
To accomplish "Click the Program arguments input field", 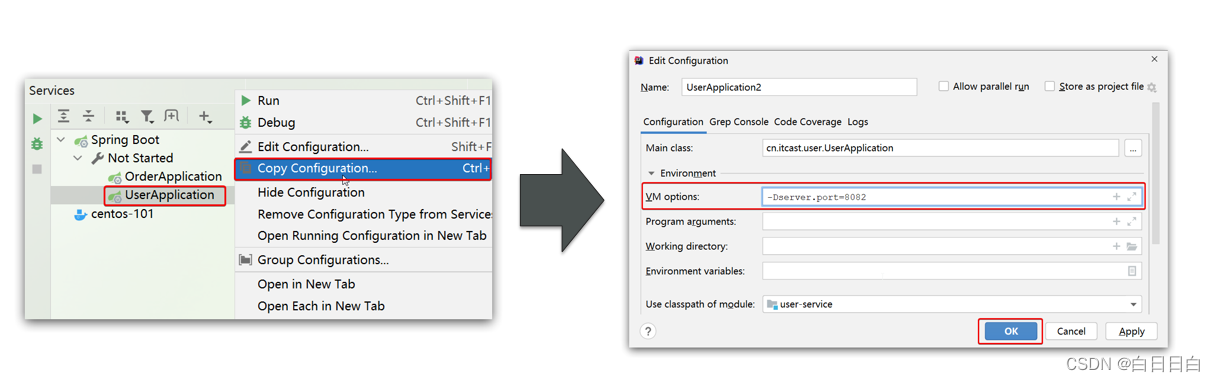I will point(951,221).
